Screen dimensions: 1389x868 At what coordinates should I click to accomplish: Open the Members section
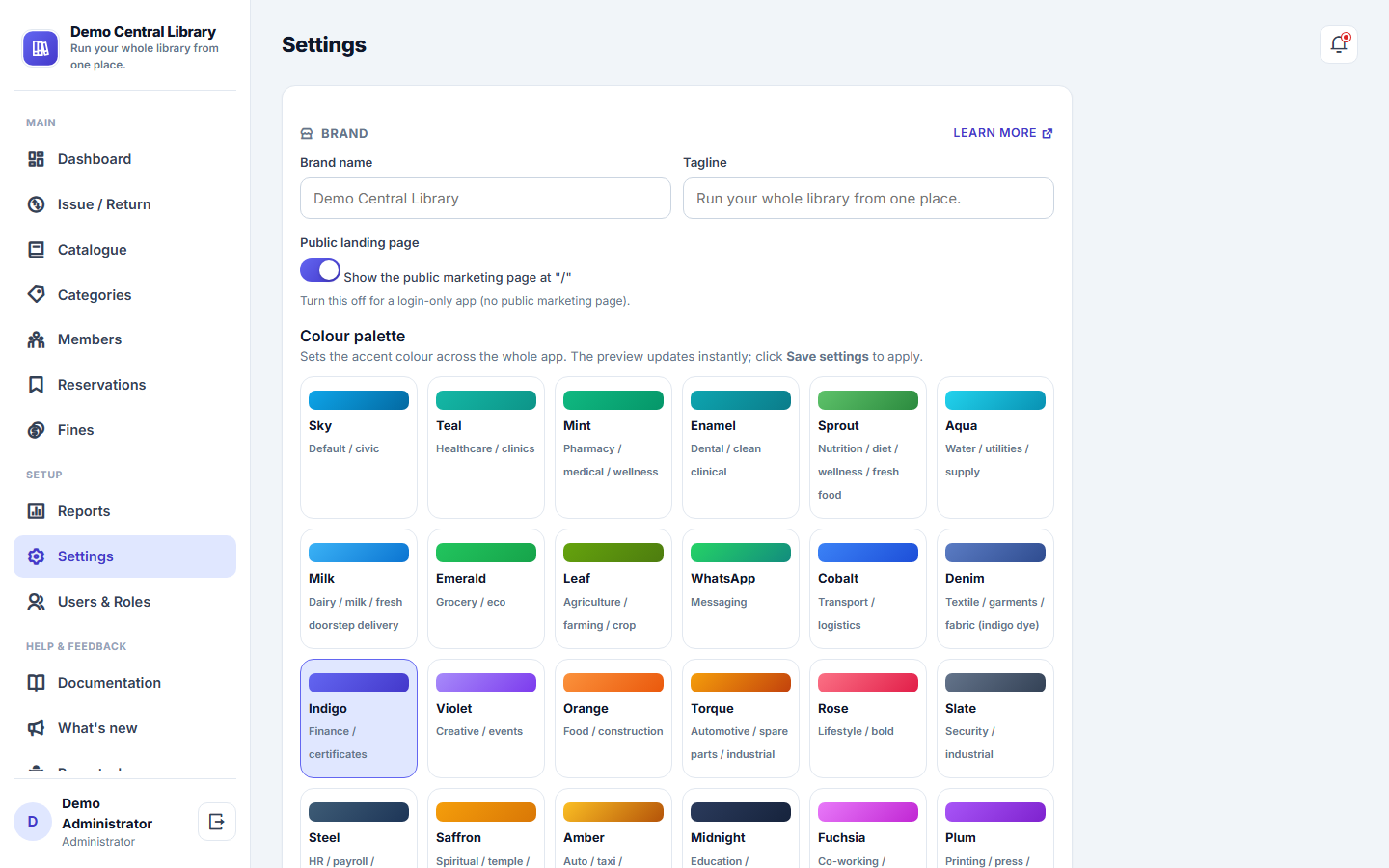(124, 339)
